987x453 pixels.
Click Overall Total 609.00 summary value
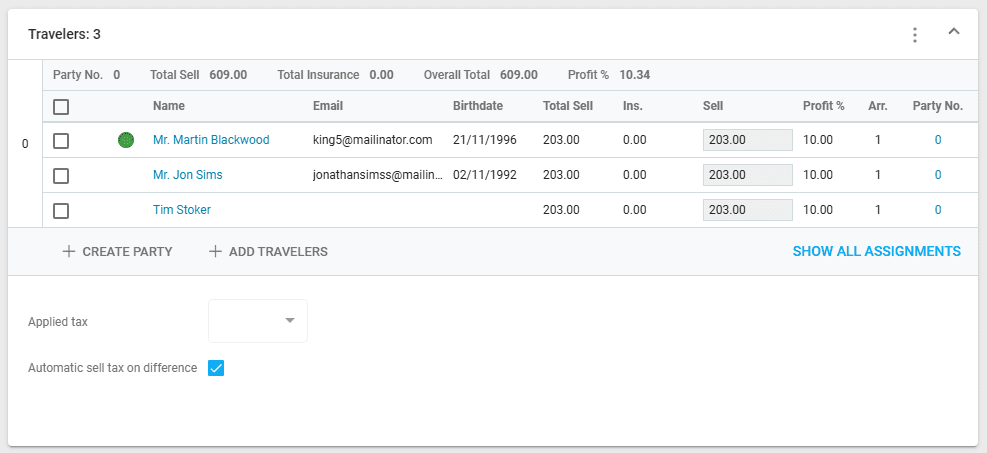tap(519, 75)
